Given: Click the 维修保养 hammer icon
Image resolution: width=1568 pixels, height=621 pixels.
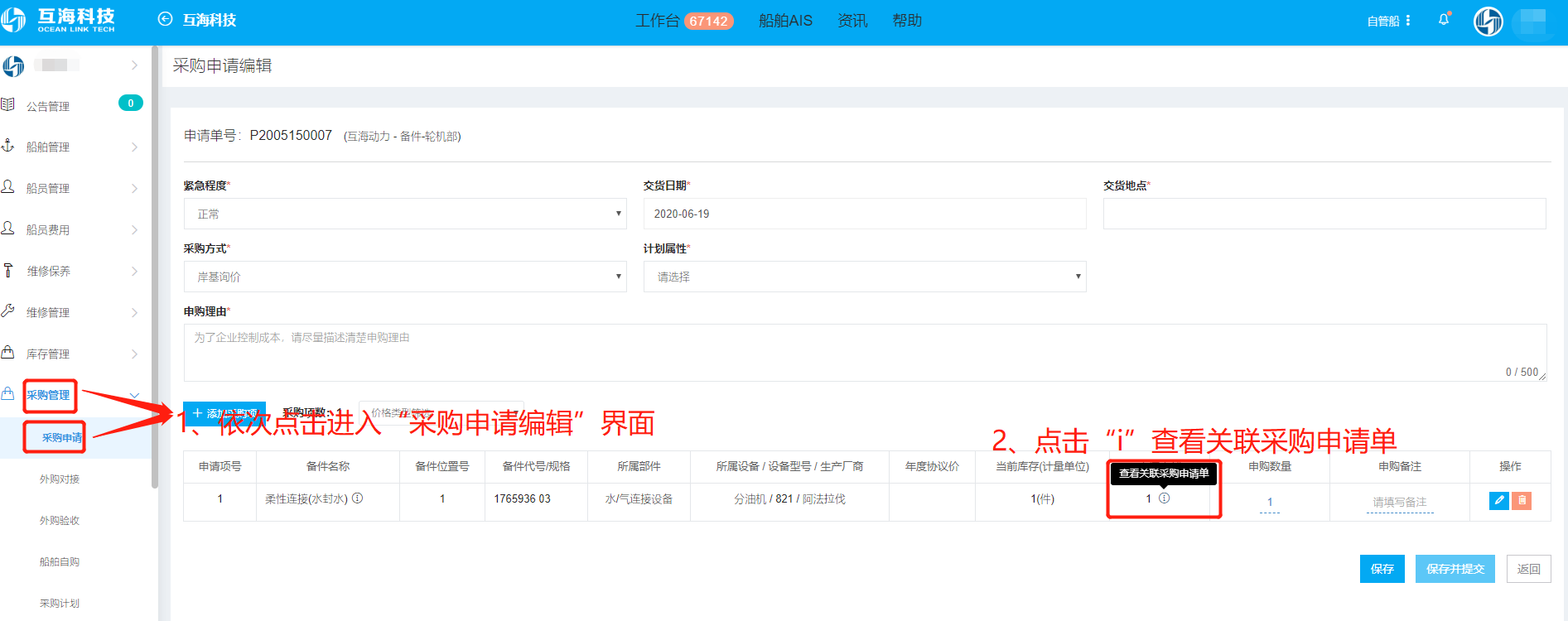Looking at the screenshot, I should pyautogui.click(x=8, y=270).
